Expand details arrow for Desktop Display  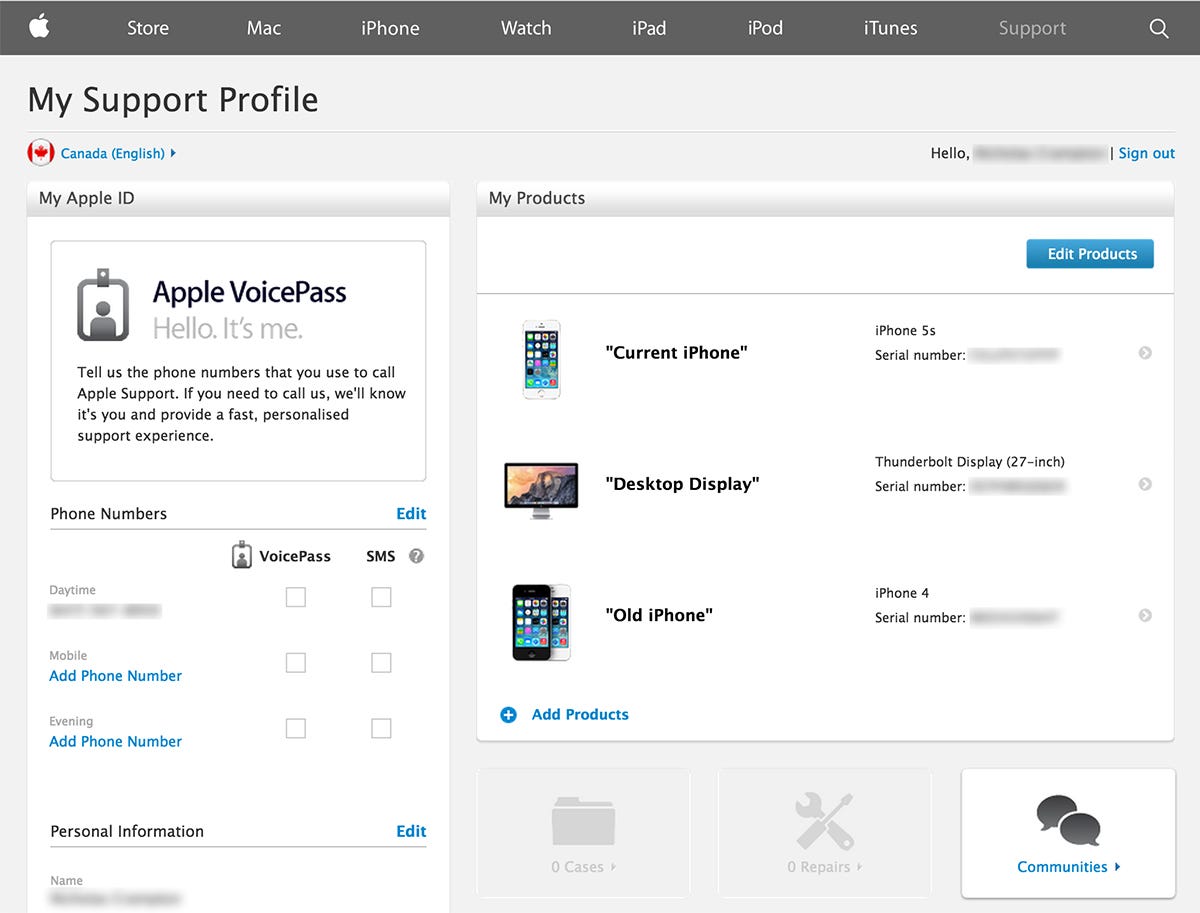[x=1145, y=484]
